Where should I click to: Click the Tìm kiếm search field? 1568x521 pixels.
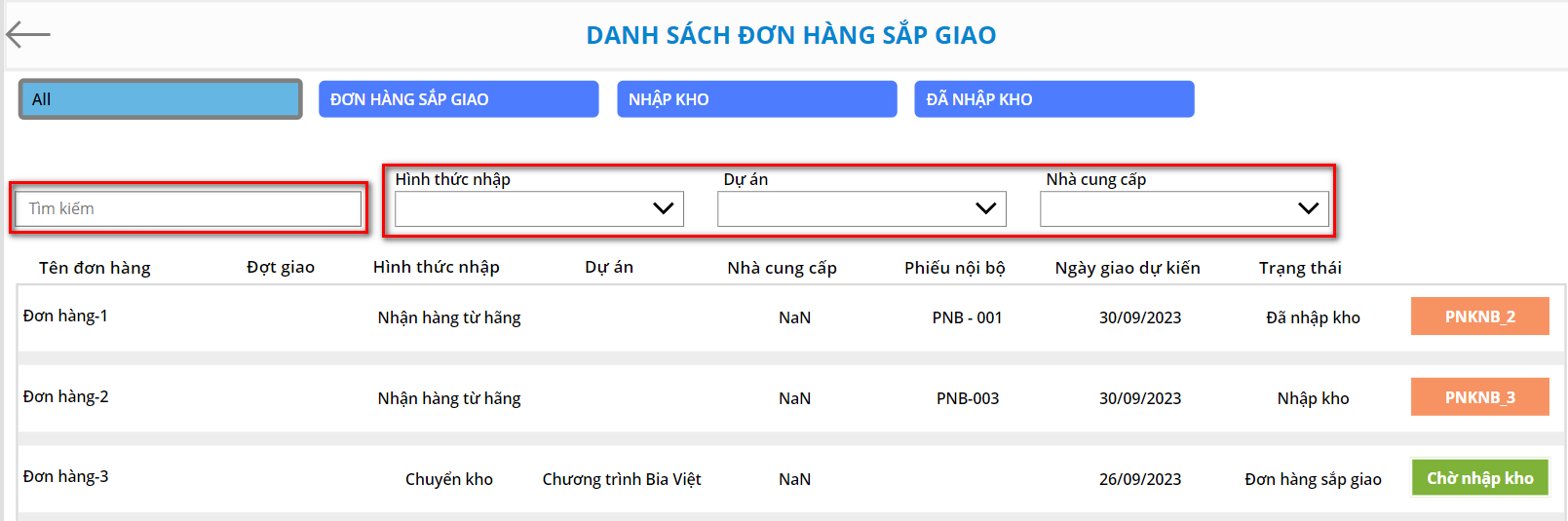click(x=188, y=208)
